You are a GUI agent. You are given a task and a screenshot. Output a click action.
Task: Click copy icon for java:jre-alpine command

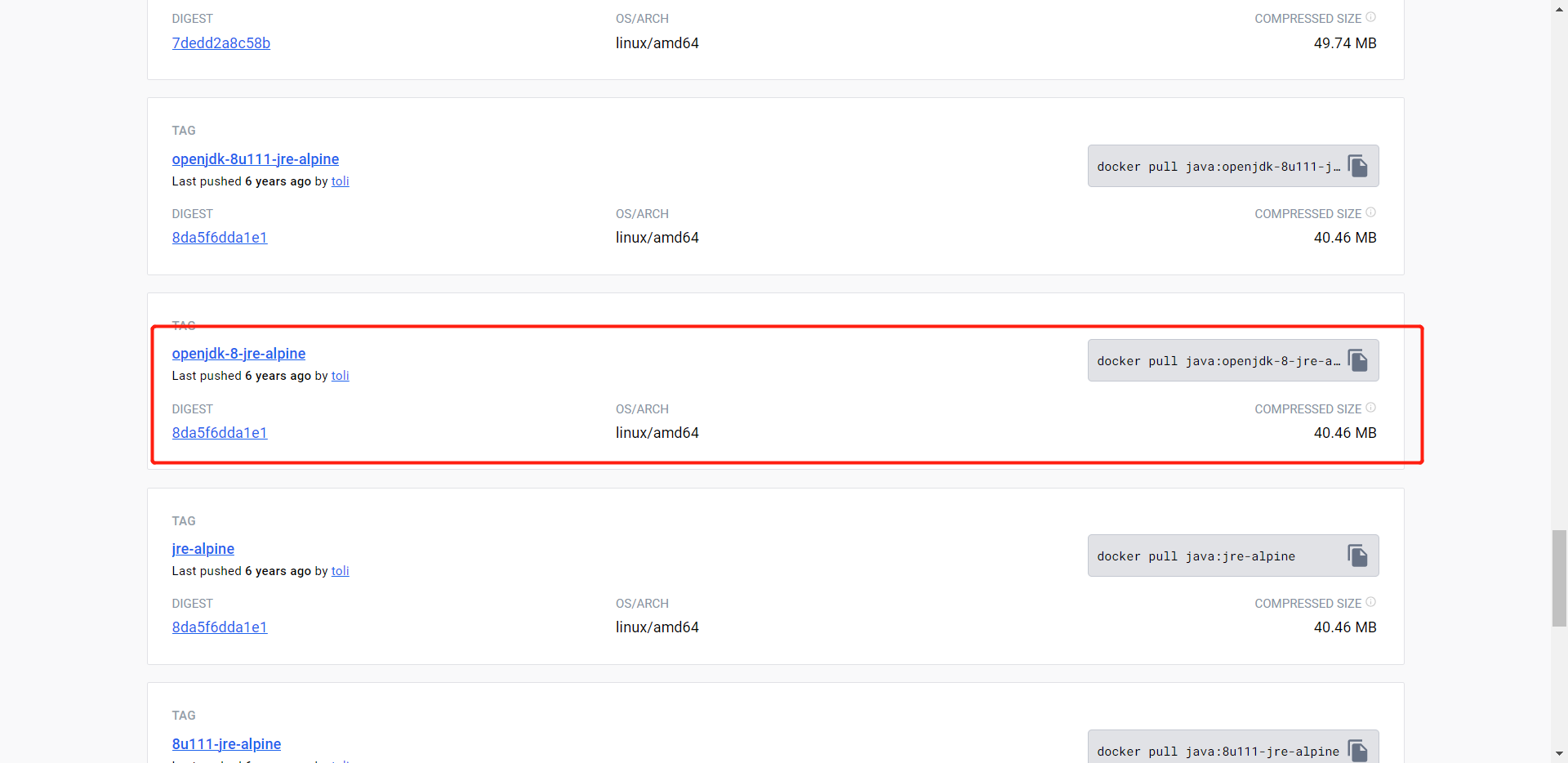tap(1357, 556)
